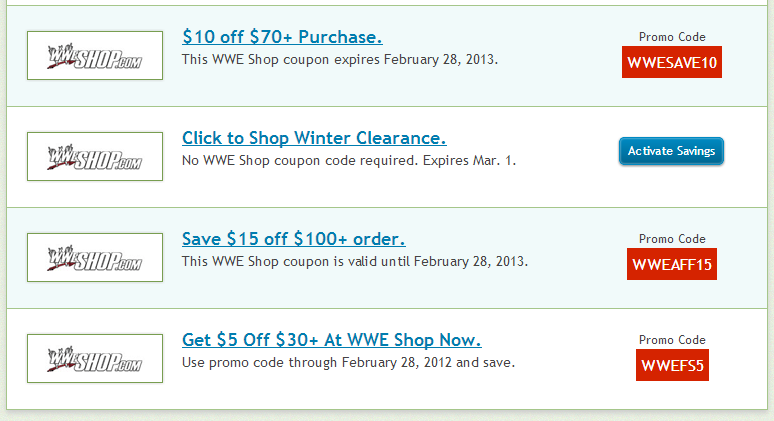Open the "$10 off $70+ Purchase" link
The image size is (774, 421).
pyautogui.click(x=282, y=37)
